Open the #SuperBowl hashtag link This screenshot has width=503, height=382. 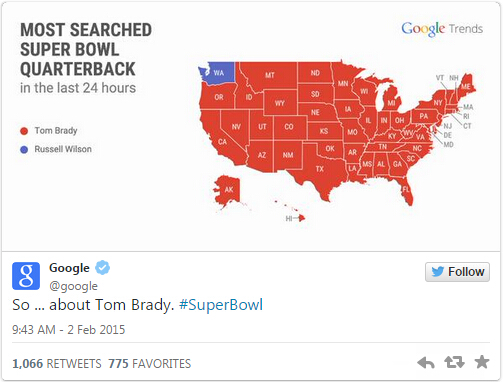click(x=221, y=305)
